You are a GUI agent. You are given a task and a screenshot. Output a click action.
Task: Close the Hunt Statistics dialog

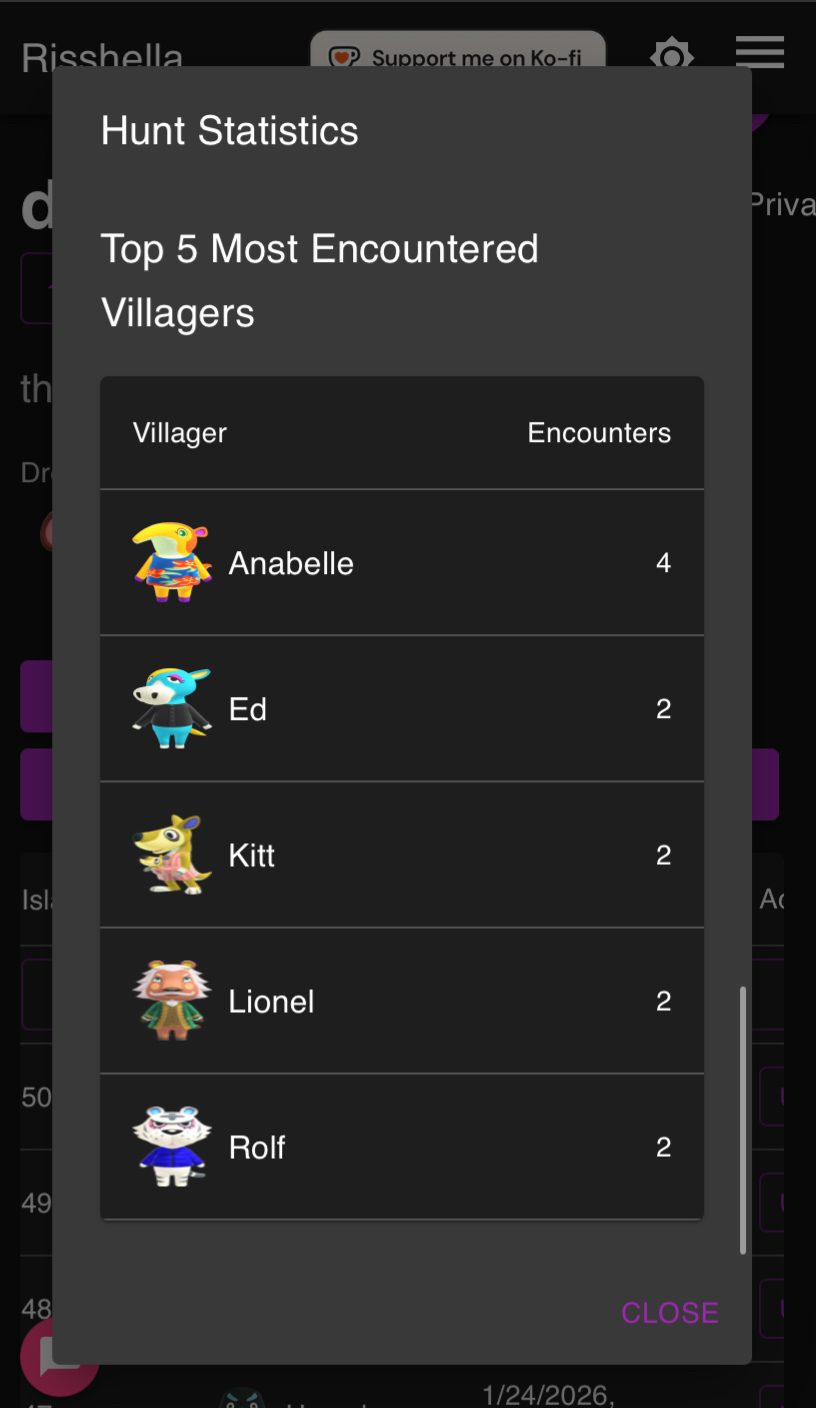point(669,1312)
